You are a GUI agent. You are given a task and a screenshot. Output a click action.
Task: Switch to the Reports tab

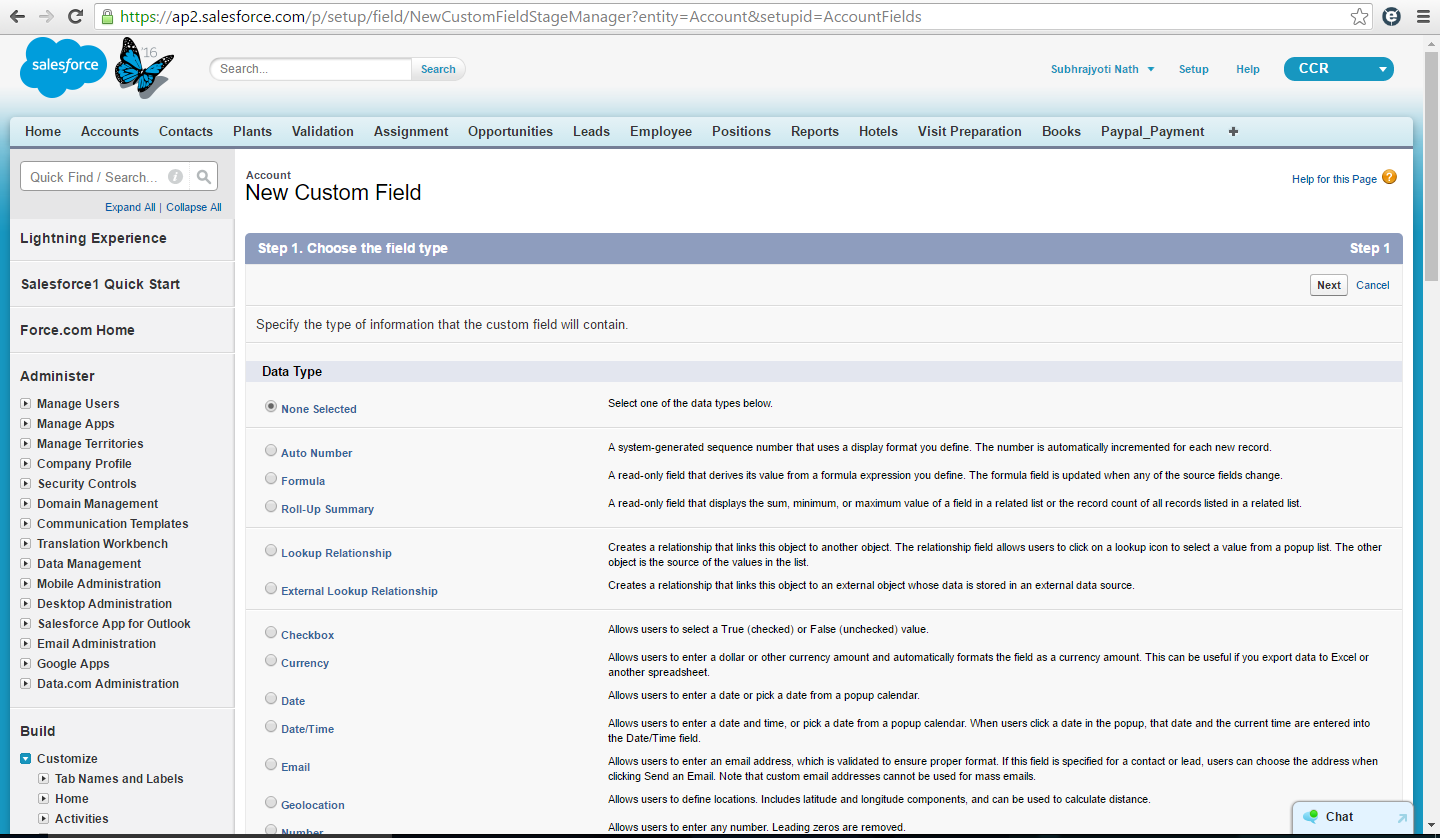click(814, 131)
